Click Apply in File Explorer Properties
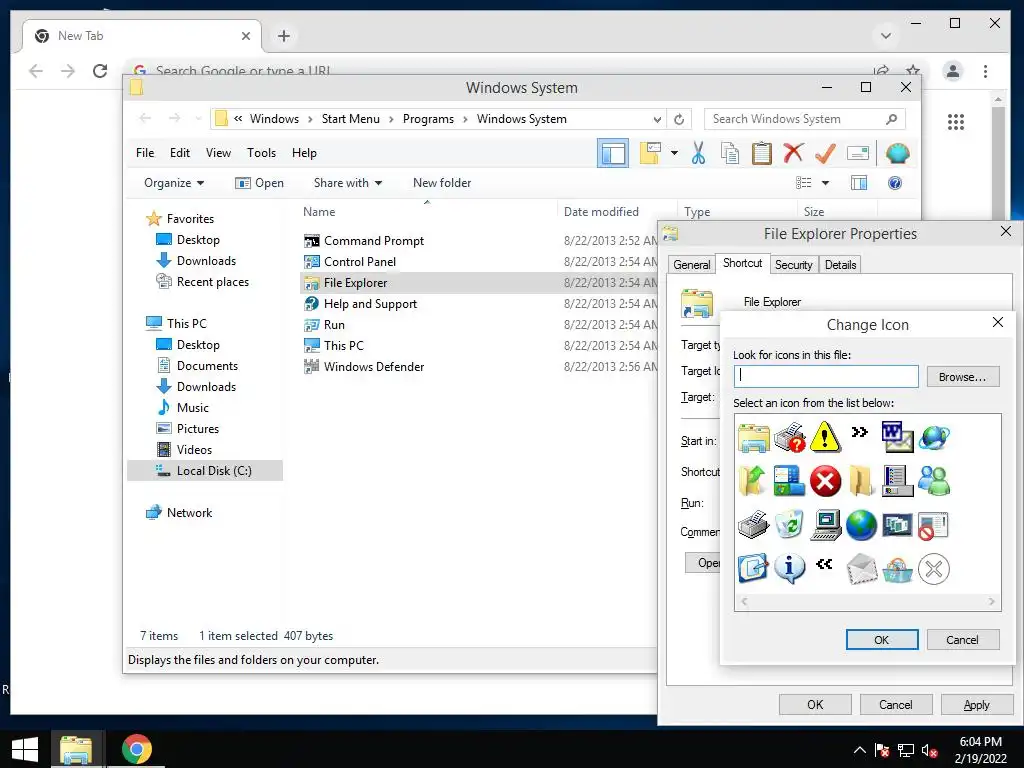Screen dimensions: 1024x768 point(976,705)
